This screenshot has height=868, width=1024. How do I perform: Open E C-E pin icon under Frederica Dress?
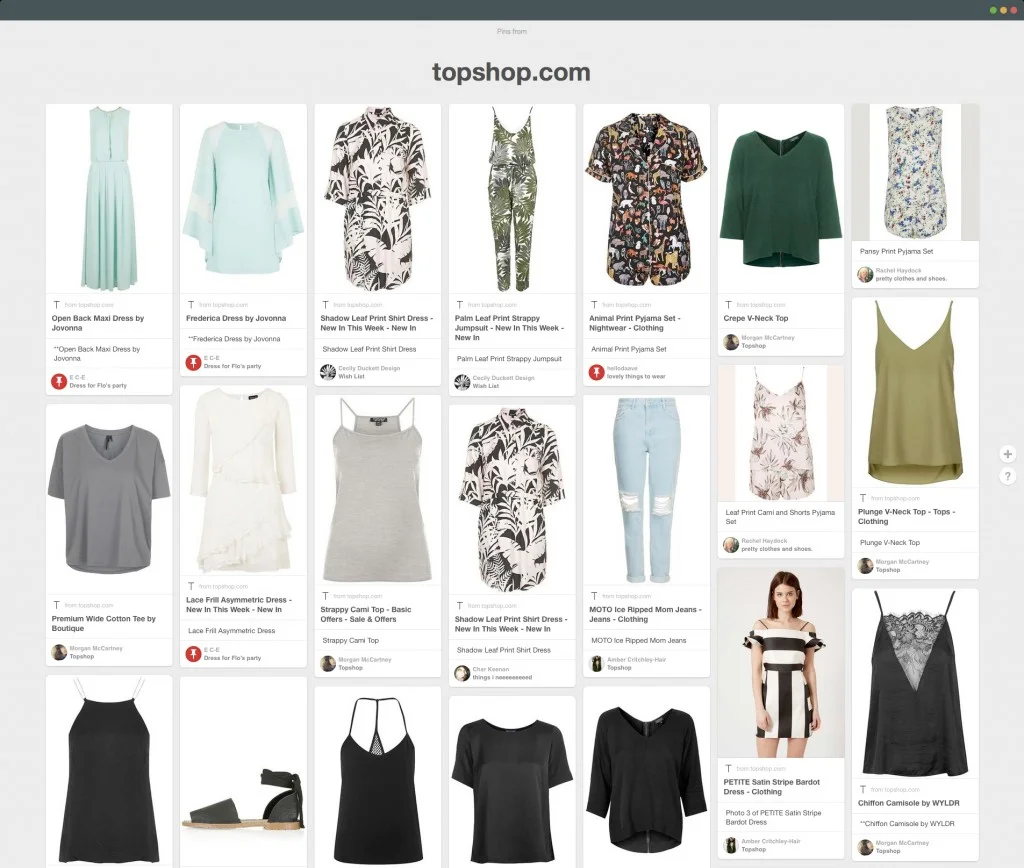point(193,362)
